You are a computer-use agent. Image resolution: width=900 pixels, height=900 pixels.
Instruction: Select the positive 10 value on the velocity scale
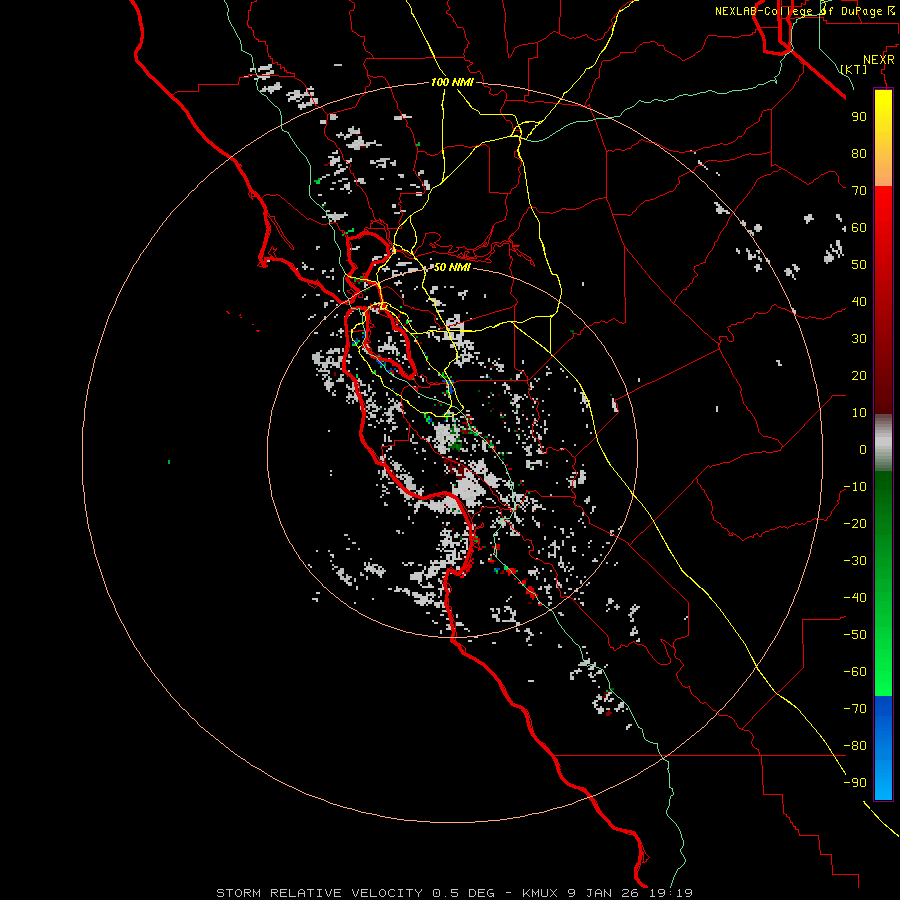tap(859, 413)
